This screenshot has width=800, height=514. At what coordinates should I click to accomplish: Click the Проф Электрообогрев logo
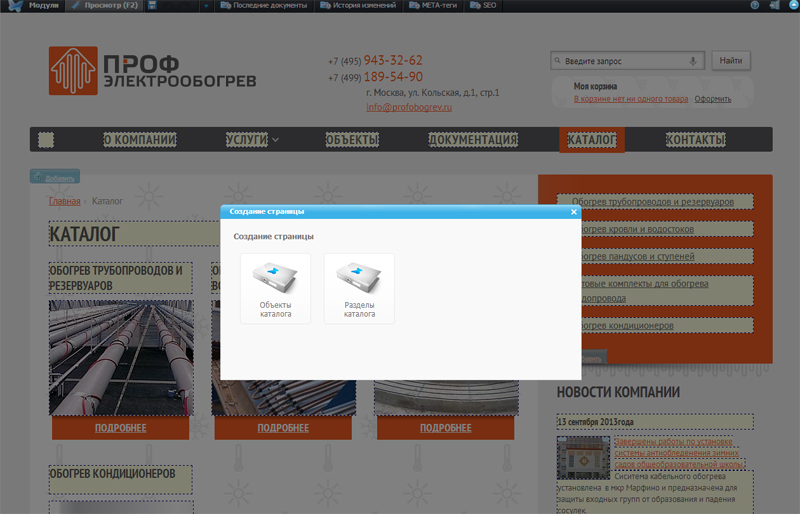coord(153,70)
